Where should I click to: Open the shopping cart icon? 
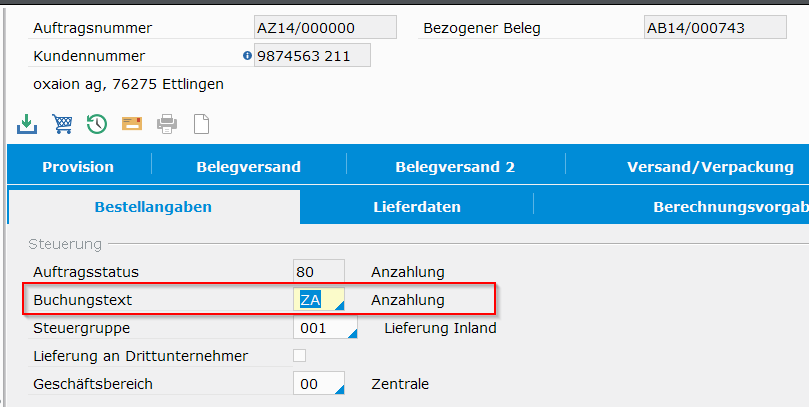point(62,124)
